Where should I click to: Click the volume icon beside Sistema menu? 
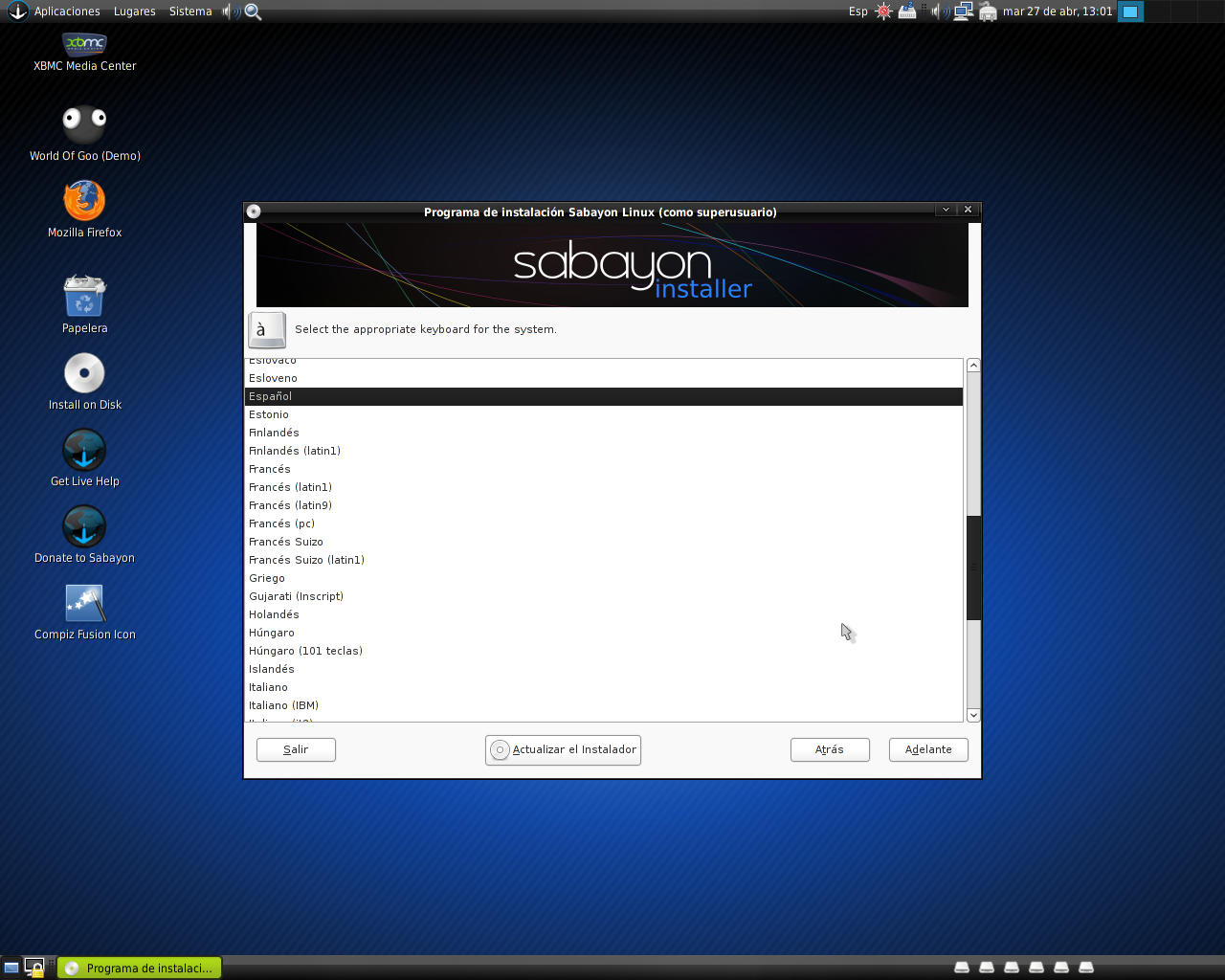click(231, 11)
